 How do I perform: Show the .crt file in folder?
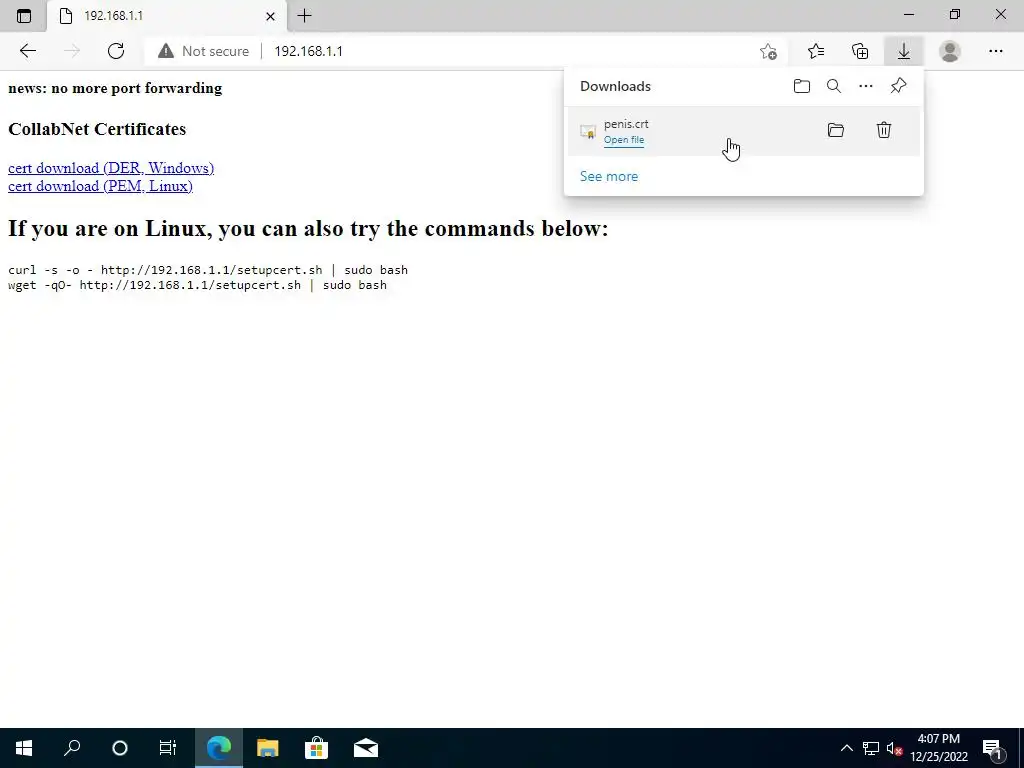pyautogui.click(x=836, y=130)
